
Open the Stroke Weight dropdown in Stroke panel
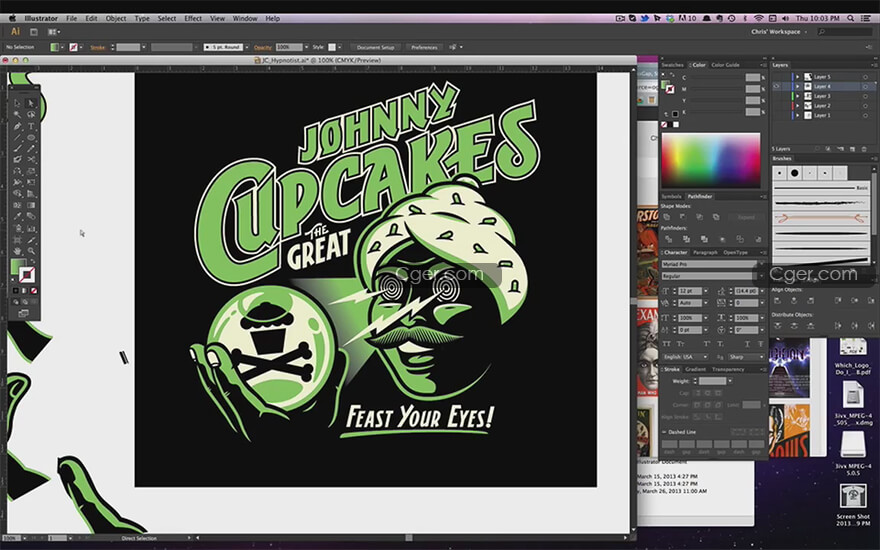tap(730, 381)
